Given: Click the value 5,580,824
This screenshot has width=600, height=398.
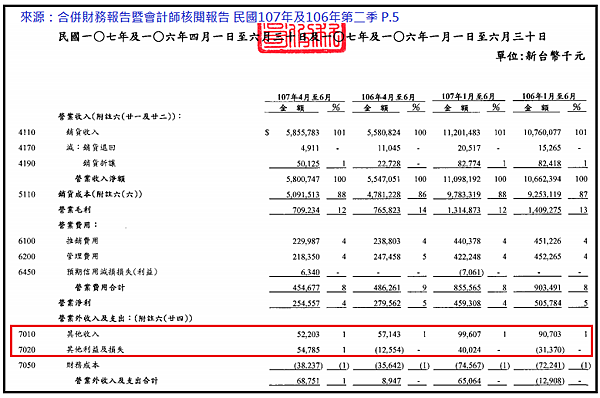Looking at the screenshot, I should [383, 133].
